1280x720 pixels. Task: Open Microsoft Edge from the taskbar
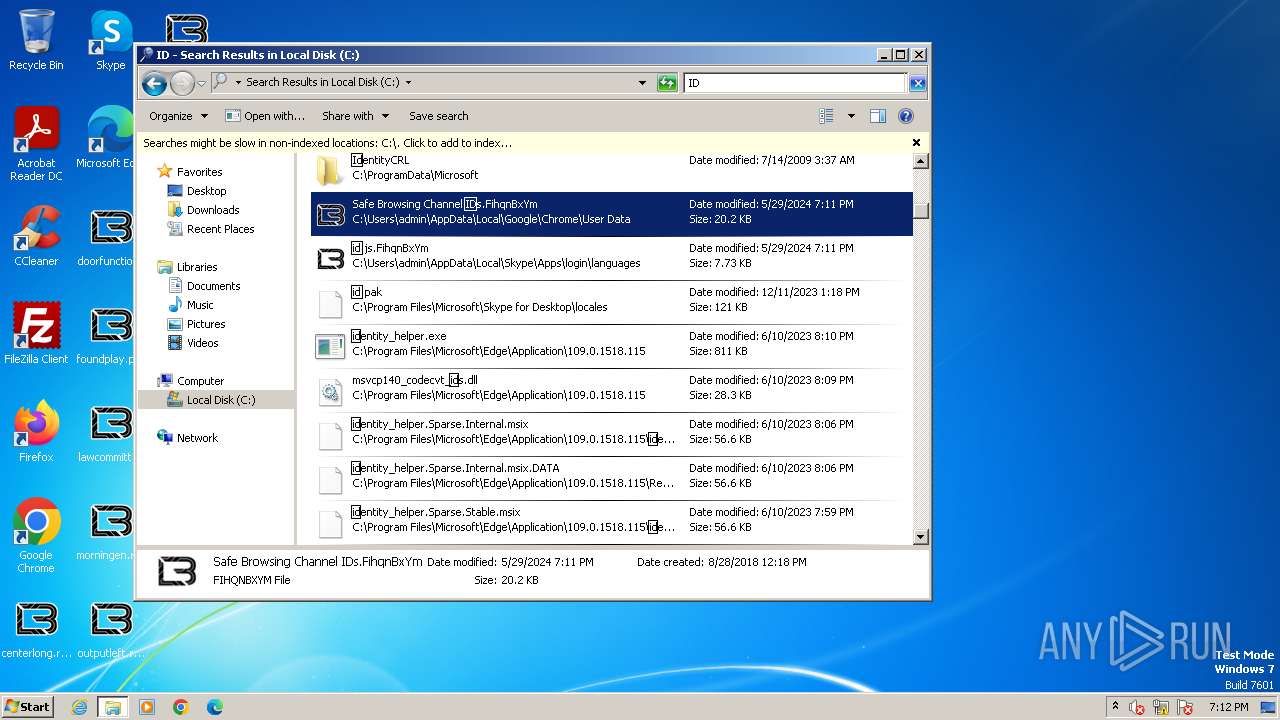coord(214,707)
